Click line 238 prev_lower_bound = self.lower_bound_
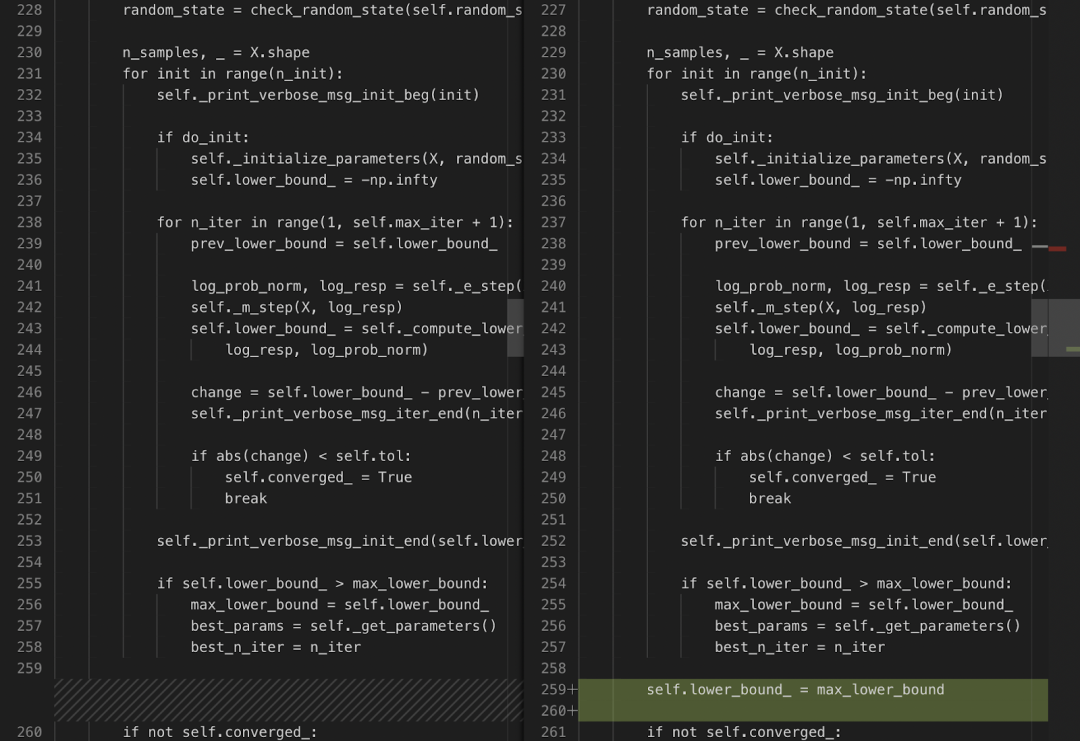This screenshot has width=1080, height=741. click(x=868, y=244)
